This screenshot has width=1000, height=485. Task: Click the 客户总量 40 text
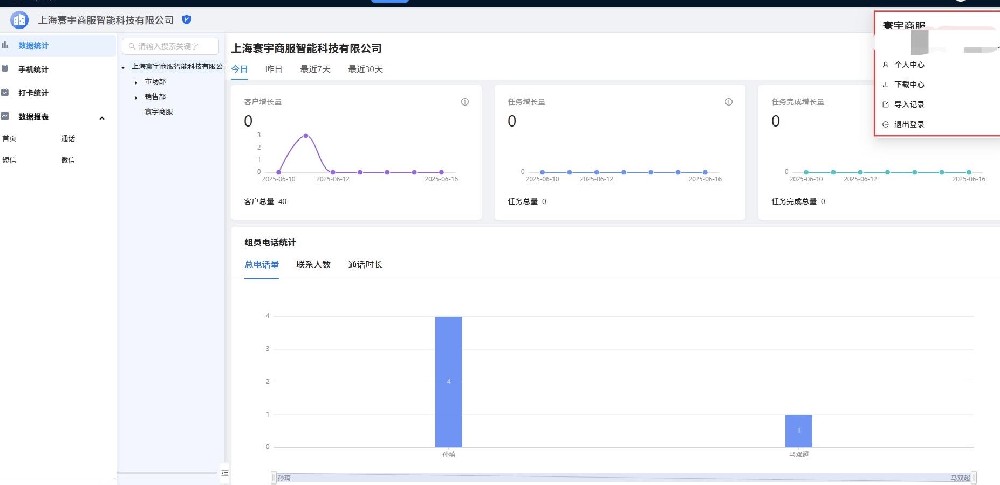click(265, 202)
